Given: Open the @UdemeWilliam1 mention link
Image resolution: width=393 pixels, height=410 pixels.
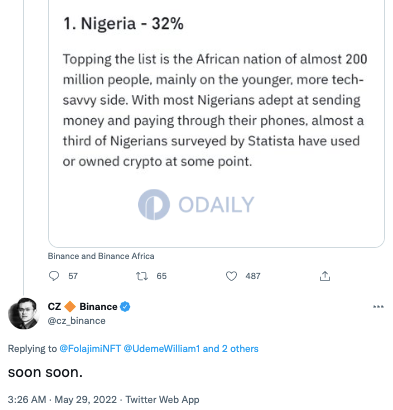Looking at the screenshot, I should pos(162,349).
